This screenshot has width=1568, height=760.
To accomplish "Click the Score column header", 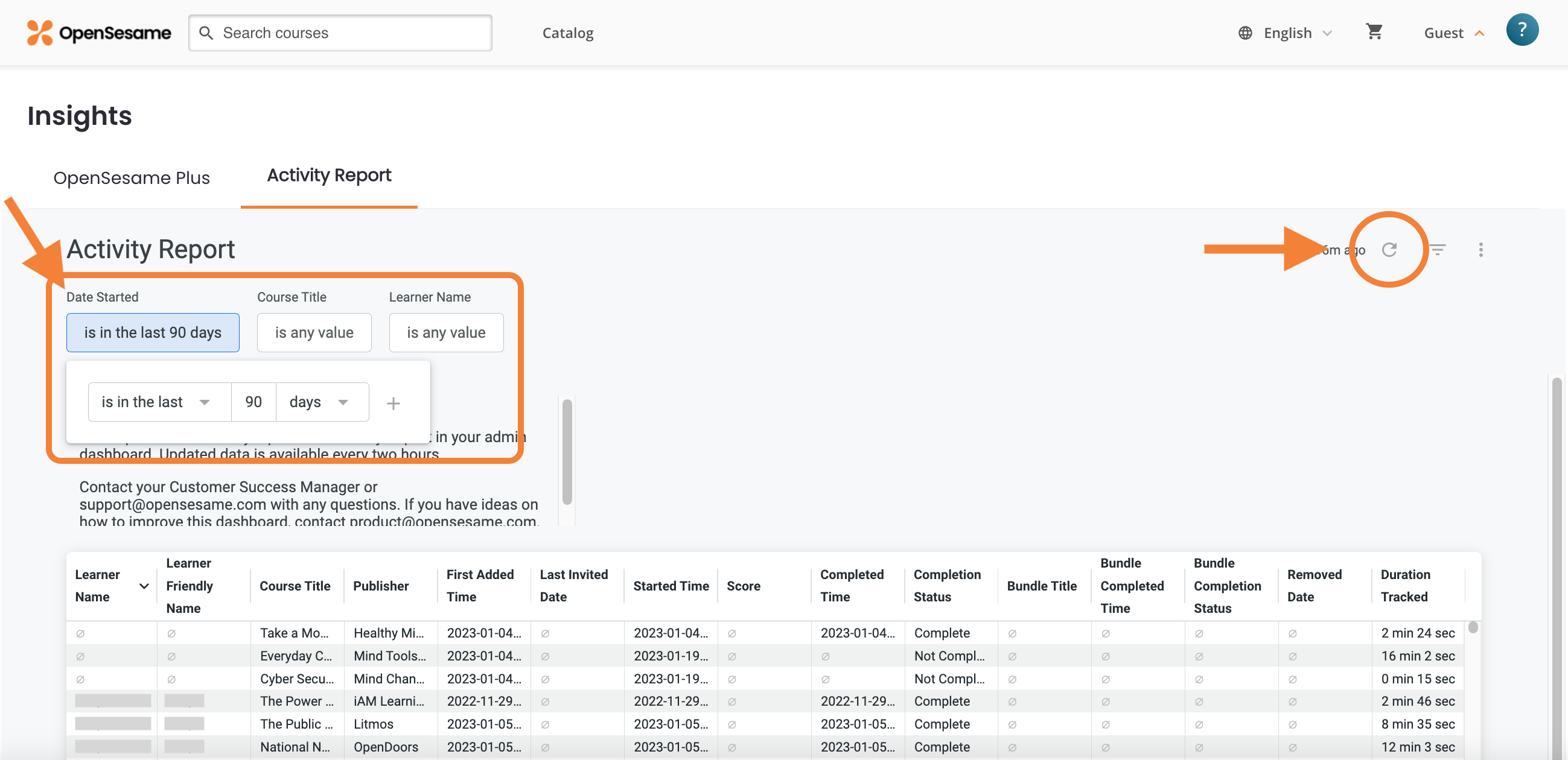I will (743, 586).
